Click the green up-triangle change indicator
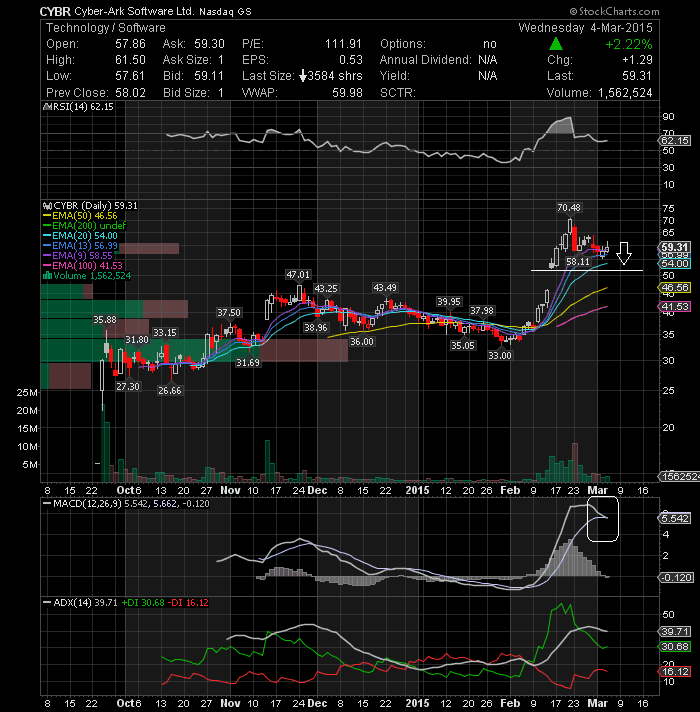700x712 pixels. [x=556, y=44]
